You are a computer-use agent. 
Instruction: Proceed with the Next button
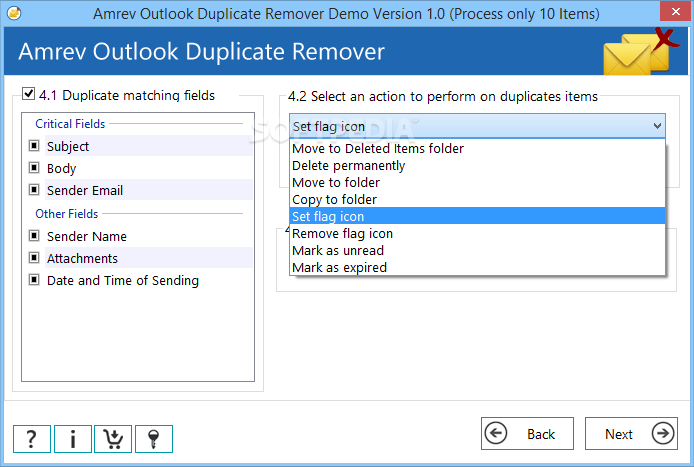(x=631, y=433)
